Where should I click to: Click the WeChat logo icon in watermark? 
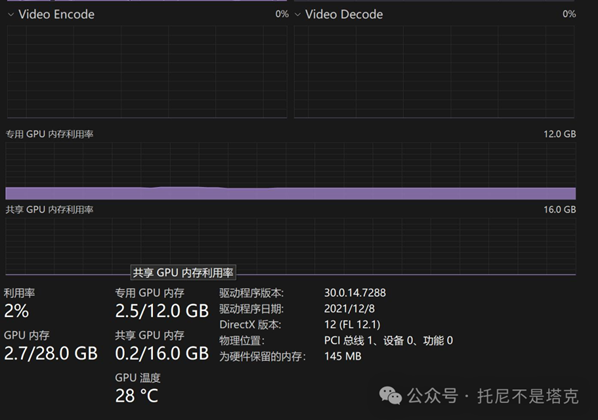click(x=390, y=395)
